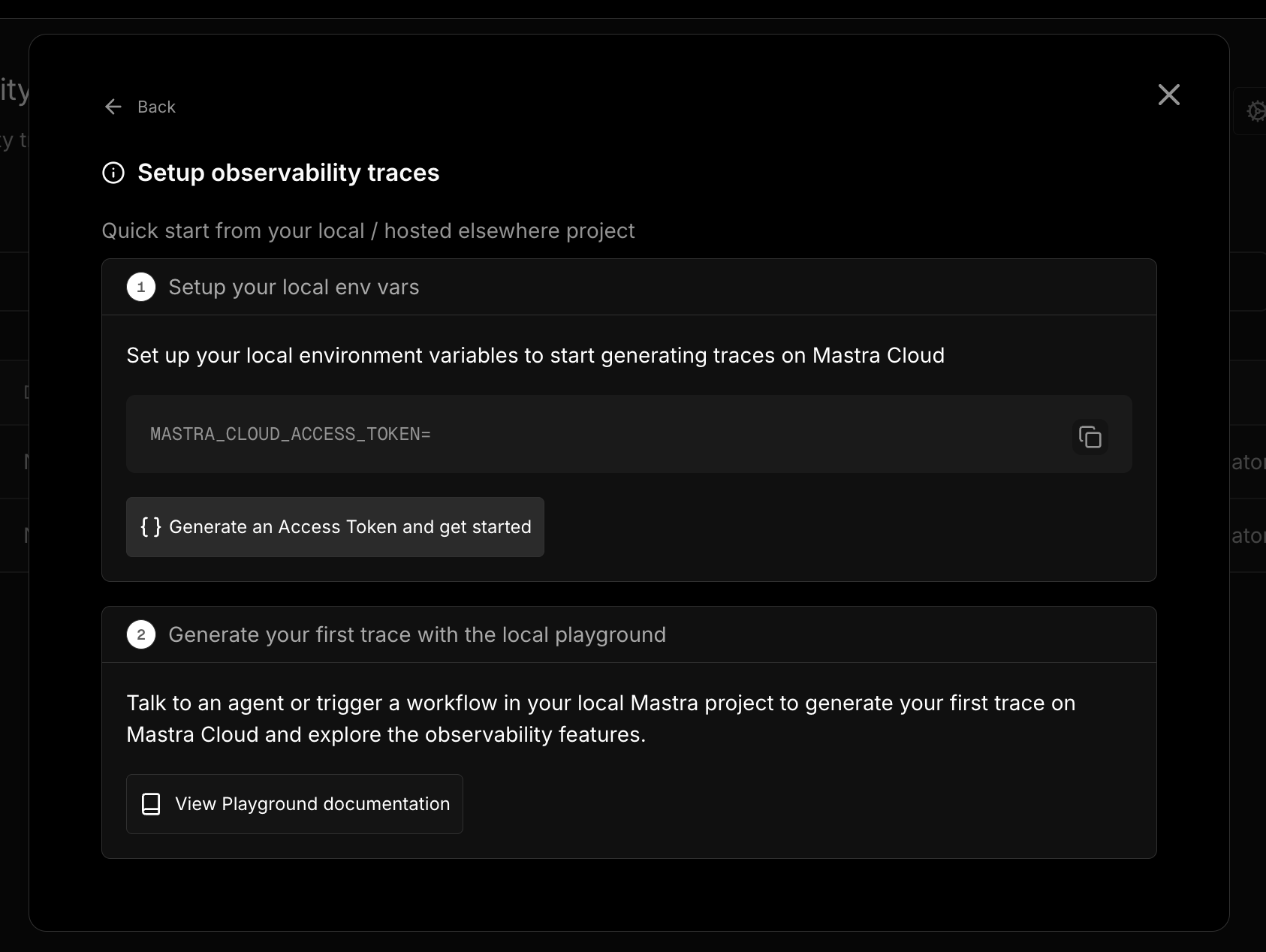Screen dimensions: 1266x952
Task: Click the book icon on the documentation button
Action: (x=151, y=804)
